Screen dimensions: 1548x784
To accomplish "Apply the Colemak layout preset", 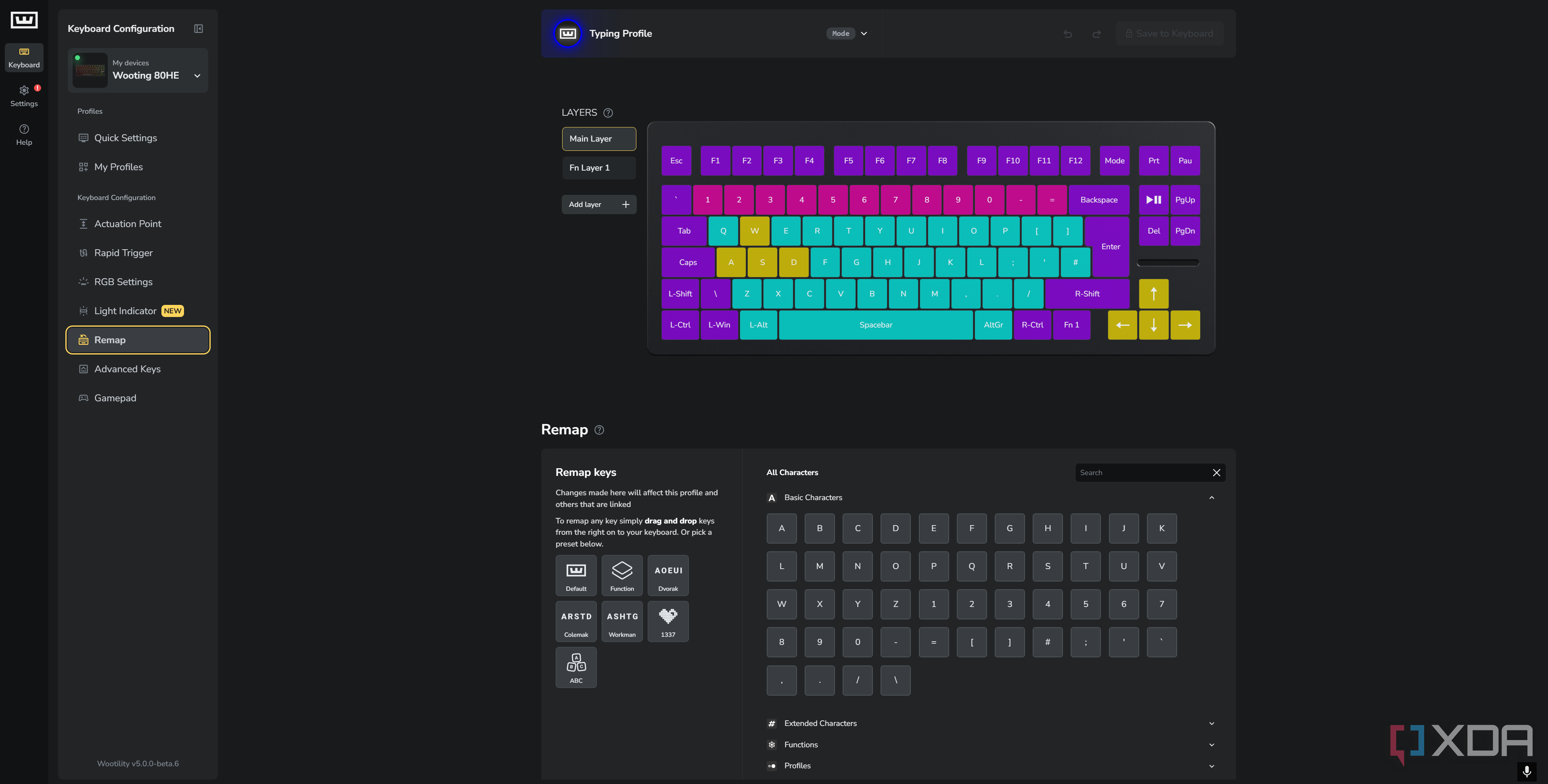I will [576, 621].
